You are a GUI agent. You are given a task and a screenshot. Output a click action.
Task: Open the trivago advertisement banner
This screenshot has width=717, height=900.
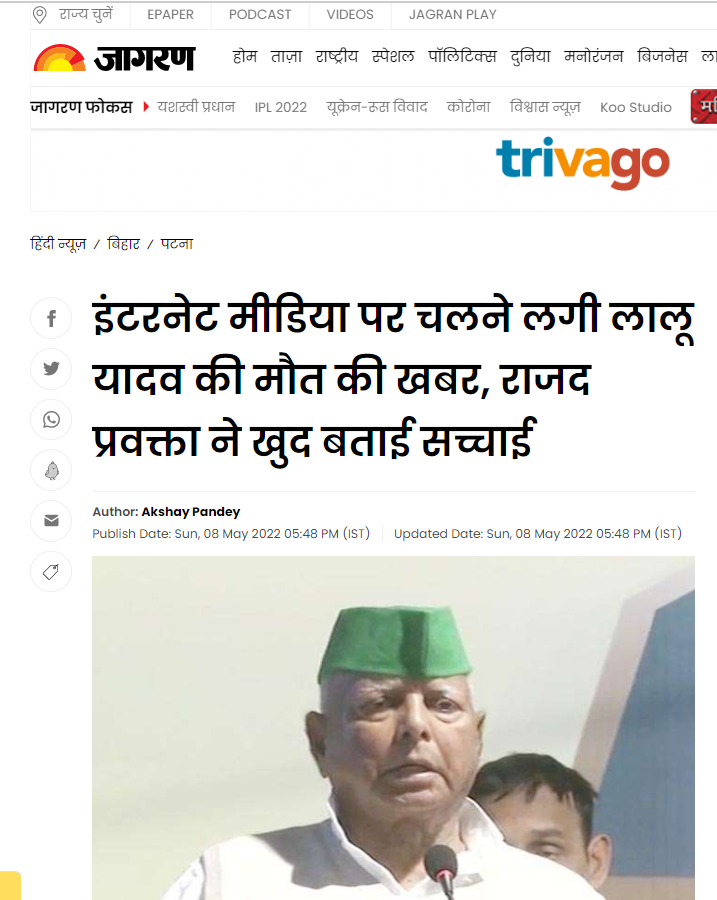583,163
